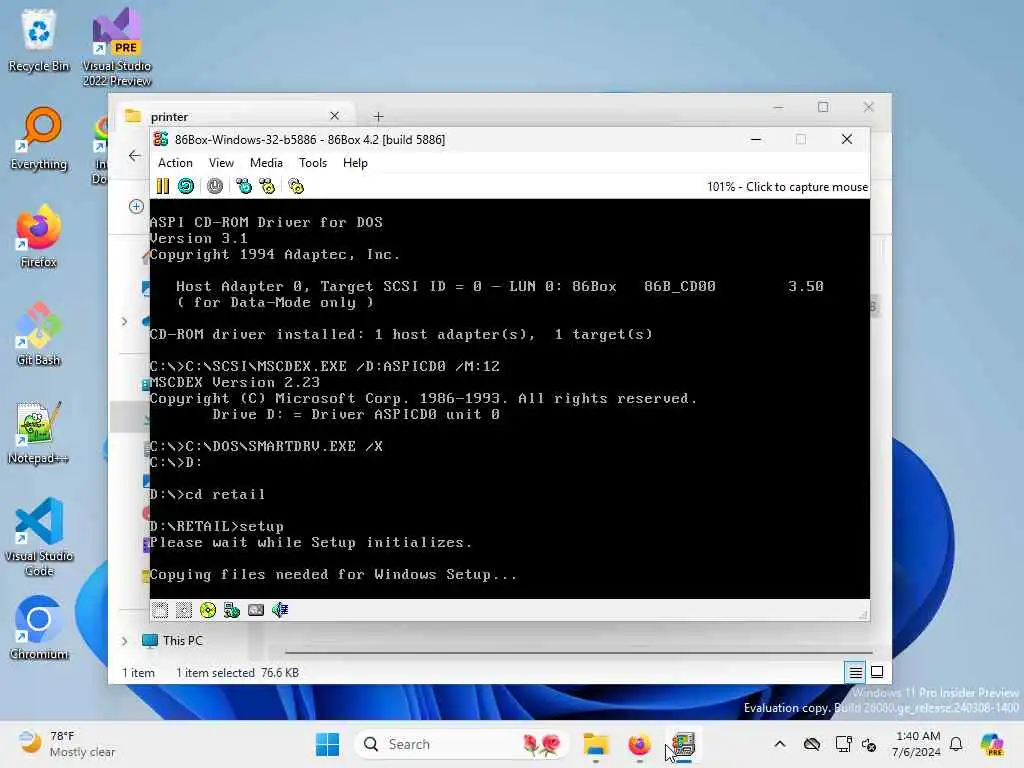Open Help menu in 86Box
This screenshot has height=768, width=1024.
(355, 163)
